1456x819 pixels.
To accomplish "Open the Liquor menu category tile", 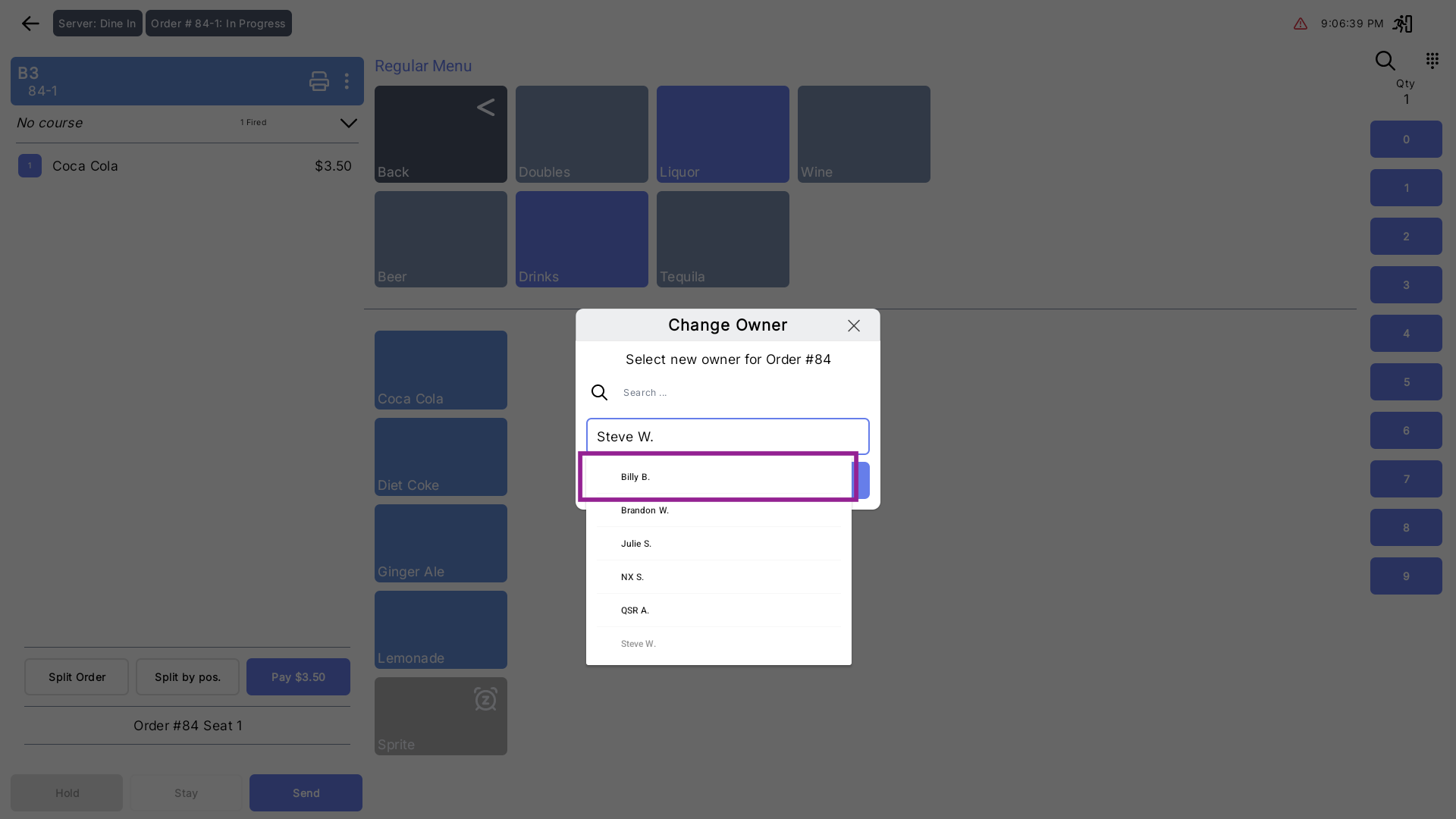I will tap(722, 134).
